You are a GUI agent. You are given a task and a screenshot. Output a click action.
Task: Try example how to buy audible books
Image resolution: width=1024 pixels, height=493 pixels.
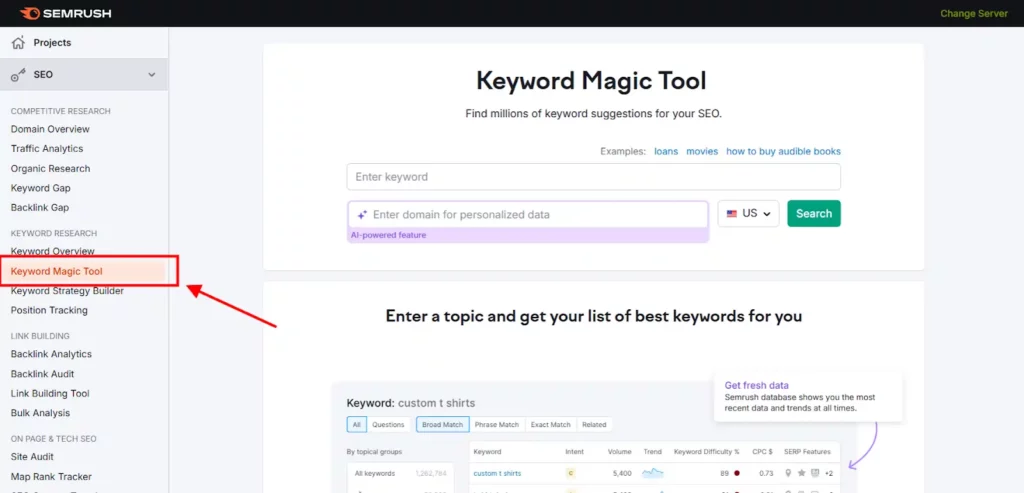[784, 151]
